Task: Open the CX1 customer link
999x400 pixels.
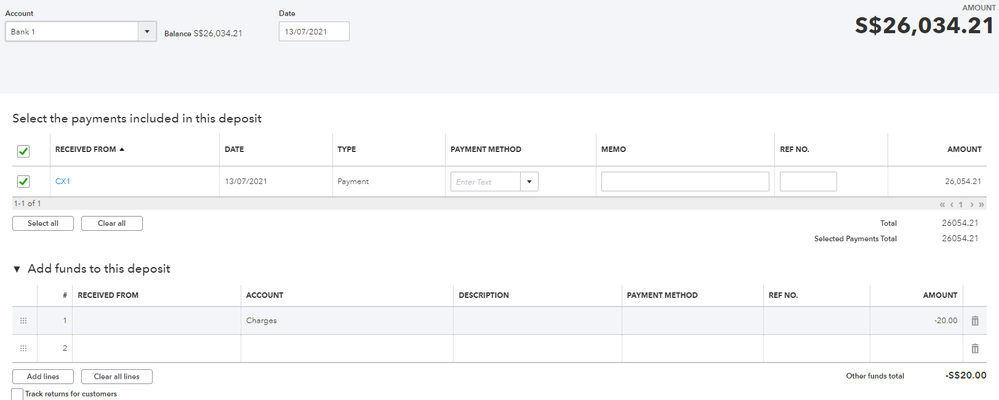Action: click(x=63, y=182)
